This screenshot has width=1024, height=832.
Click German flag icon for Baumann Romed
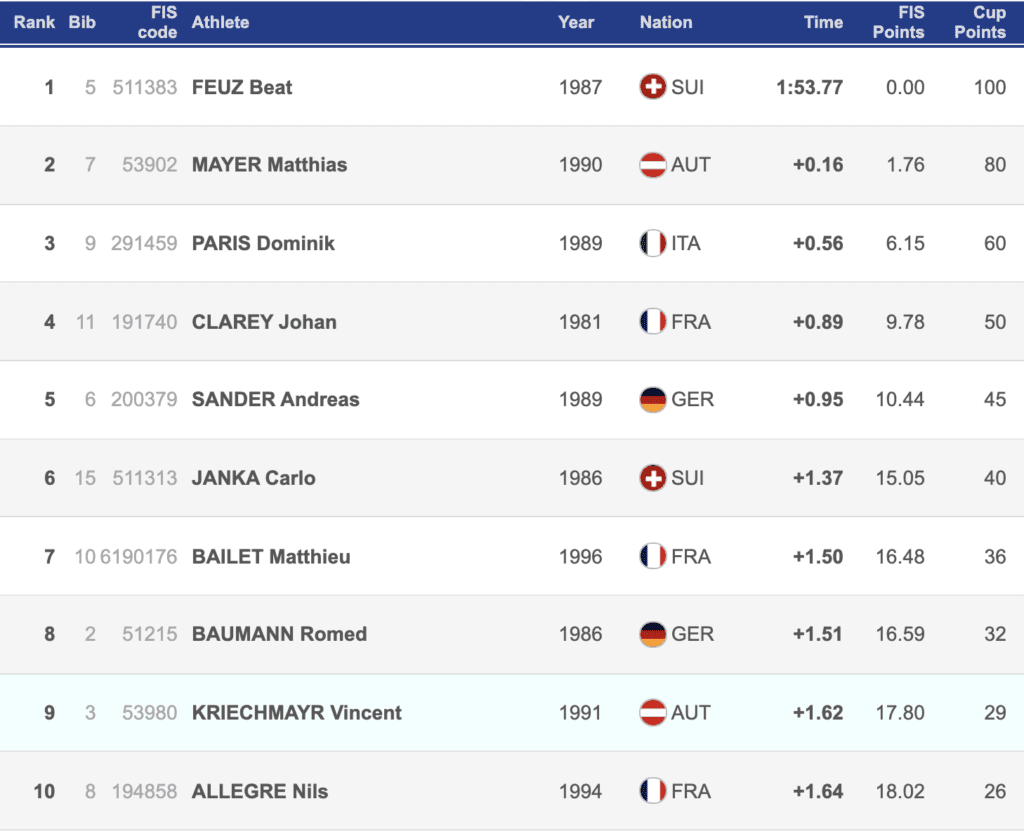(x=652, y=634)
